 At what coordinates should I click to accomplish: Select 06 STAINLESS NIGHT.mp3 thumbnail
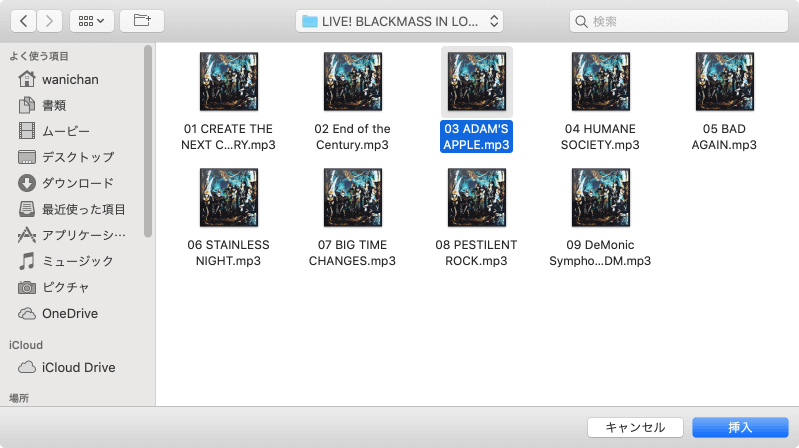click(x=229, y=198)
